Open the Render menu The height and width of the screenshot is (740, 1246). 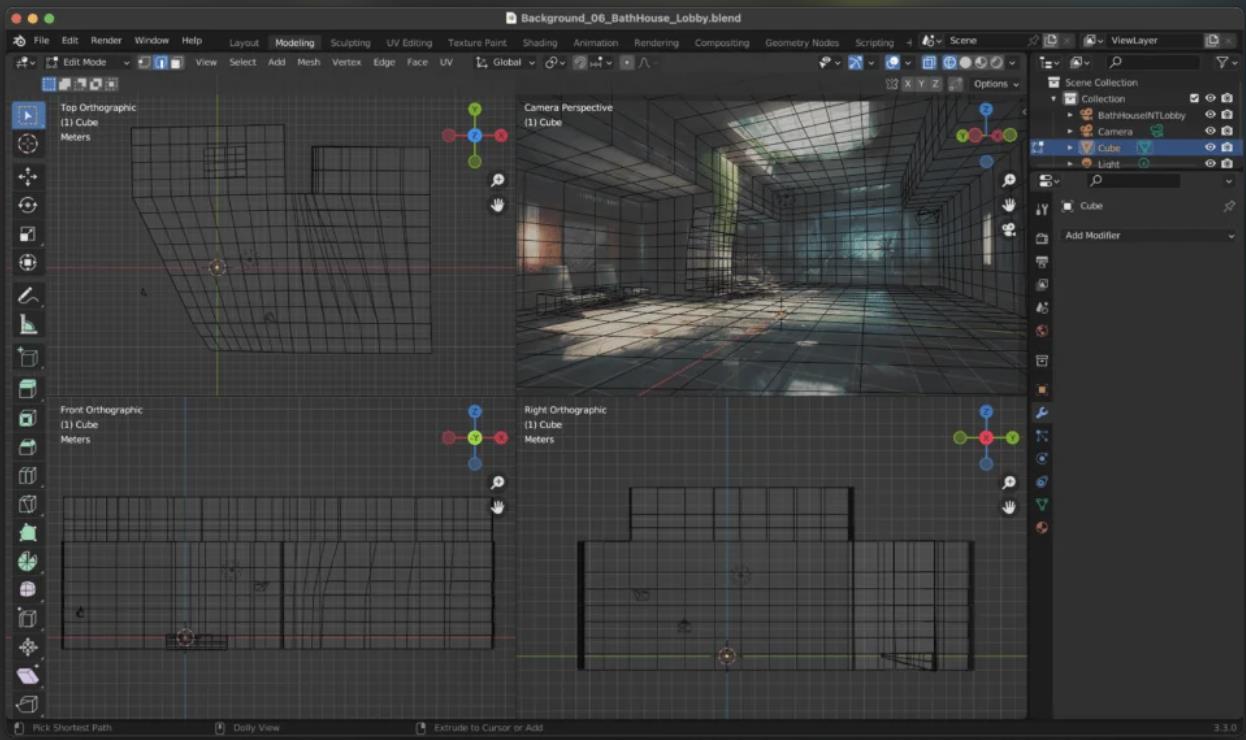point(106,41)
